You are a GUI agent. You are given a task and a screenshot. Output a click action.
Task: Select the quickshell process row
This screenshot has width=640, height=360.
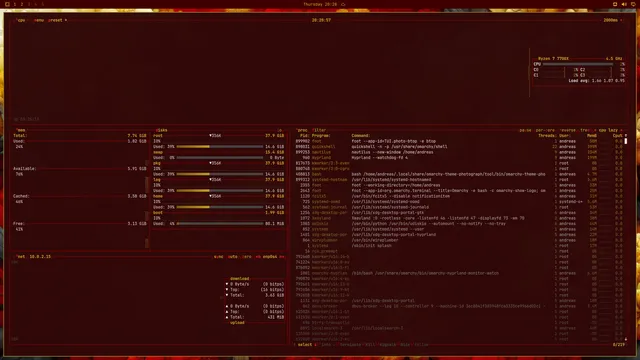click(x=459, y=147)
